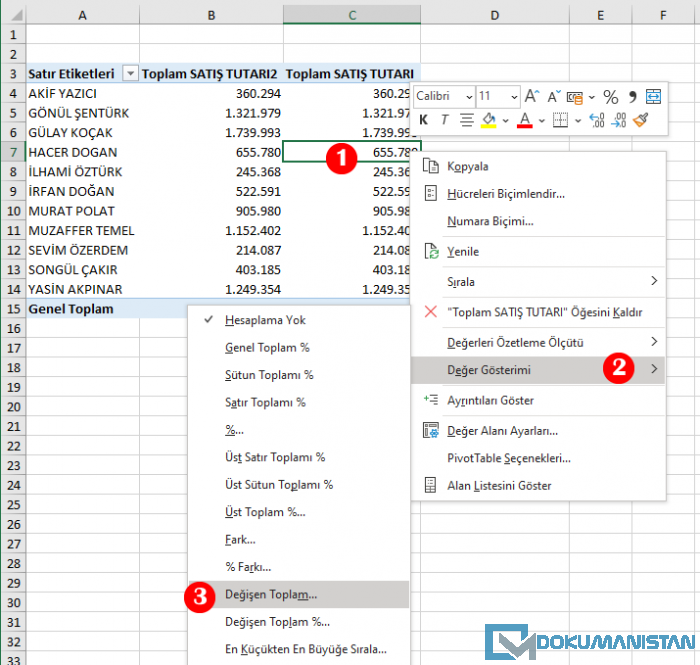
Task: Decrease decimal places
Action: [619, 120]
